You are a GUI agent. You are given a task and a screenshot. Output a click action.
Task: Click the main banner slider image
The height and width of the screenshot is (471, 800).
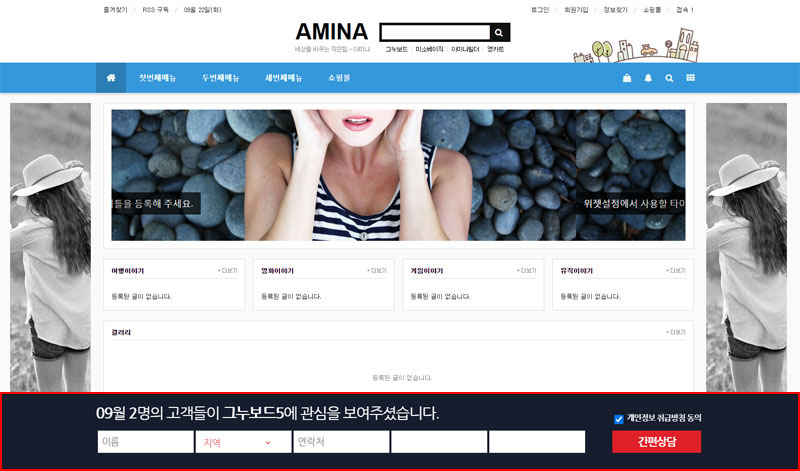(398, 175)
